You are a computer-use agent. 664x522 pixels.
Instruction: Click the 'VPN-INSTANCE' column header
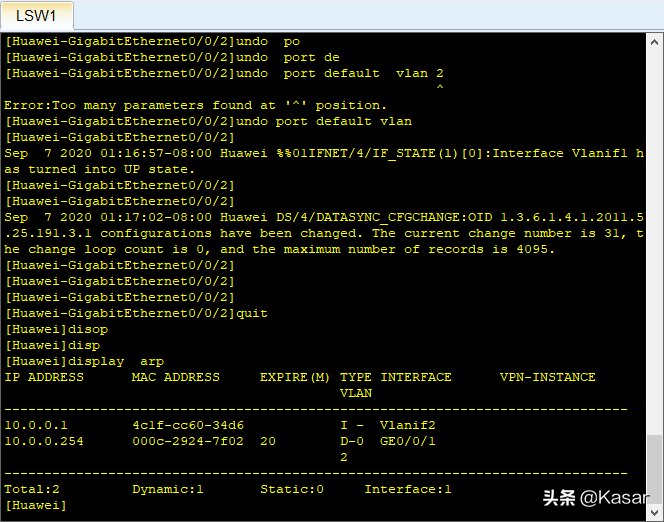pyautogui.click(x=548, y=377)
